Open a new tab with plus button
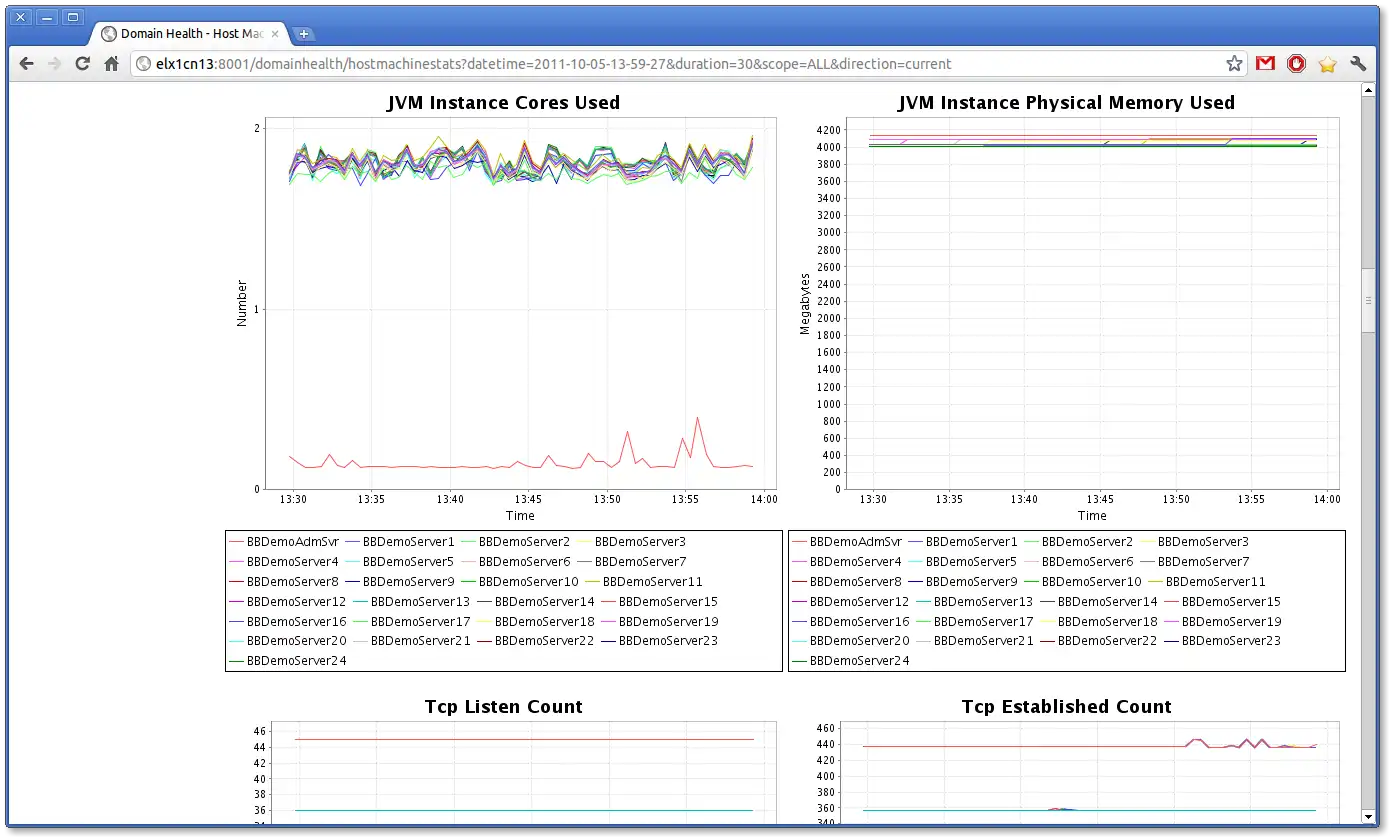Image resolution: width=1389 pixels, height=837 pixels. click(304, 34)
